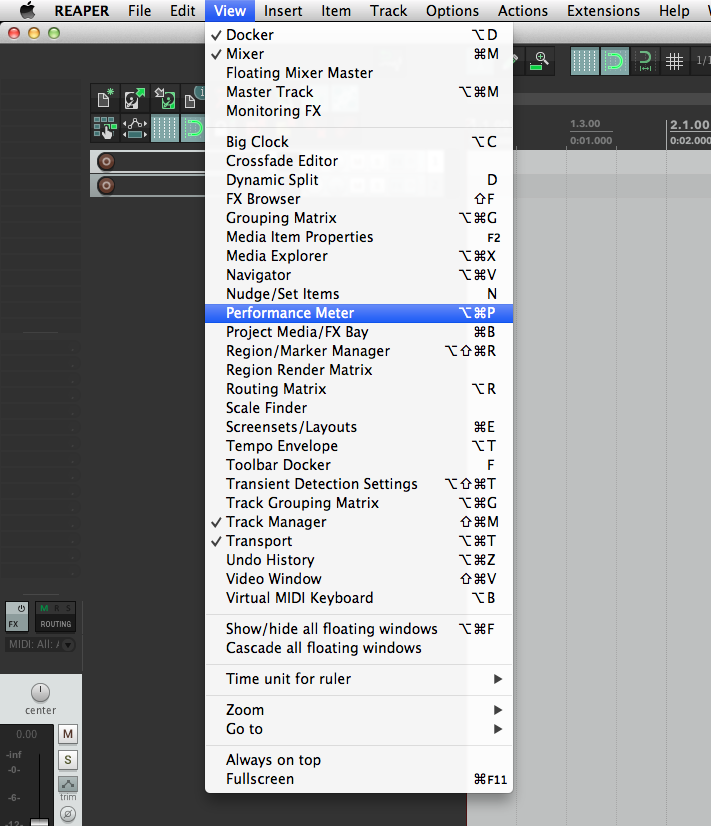This screenshot has width=711, height=826.
Task: Click the save project hard-drive icon
Action: pyautogui.click(x=165, y=98)
